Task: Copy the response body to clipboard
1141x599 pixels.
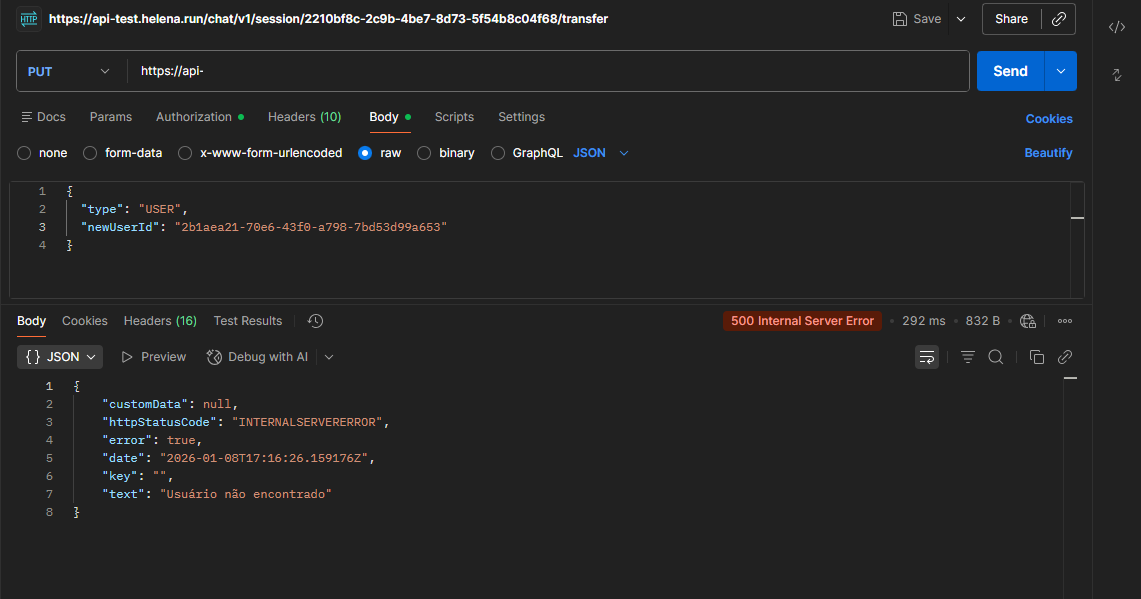Action: (x=1037, y=357)
